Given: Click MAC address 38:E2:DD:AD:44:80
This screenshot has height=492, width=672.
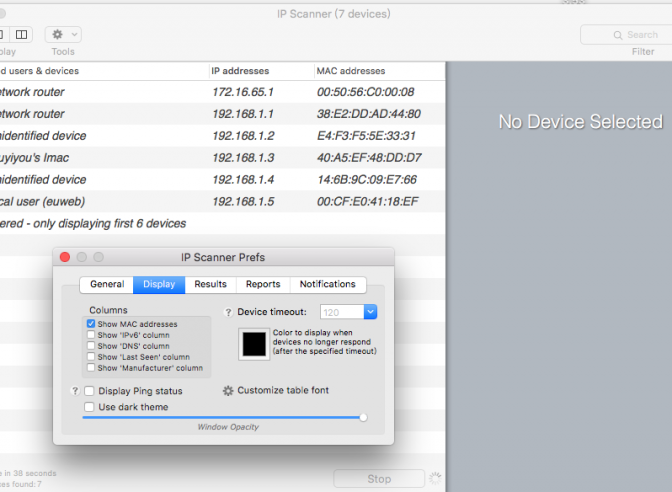Looking at the screenshot, I should [x=369, y=114].
